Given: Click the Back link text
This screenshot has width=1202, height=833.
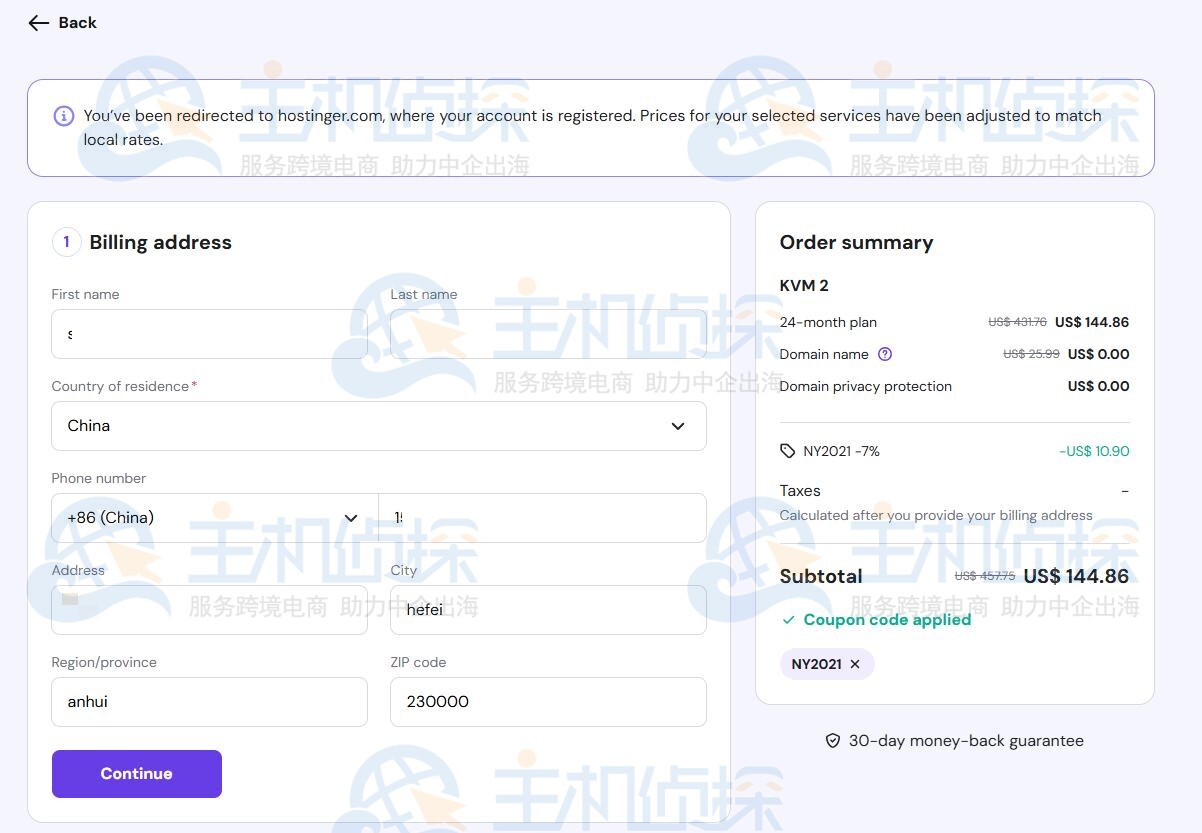Looking at the screenshot, I should click(77, 23).
